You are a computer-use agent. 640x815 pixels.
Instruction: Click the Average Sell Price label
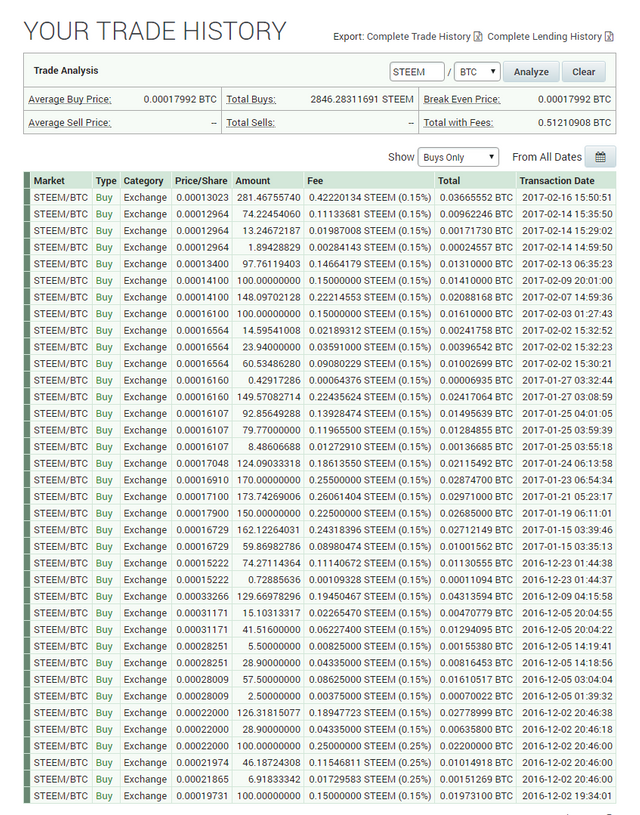(70, 123)
